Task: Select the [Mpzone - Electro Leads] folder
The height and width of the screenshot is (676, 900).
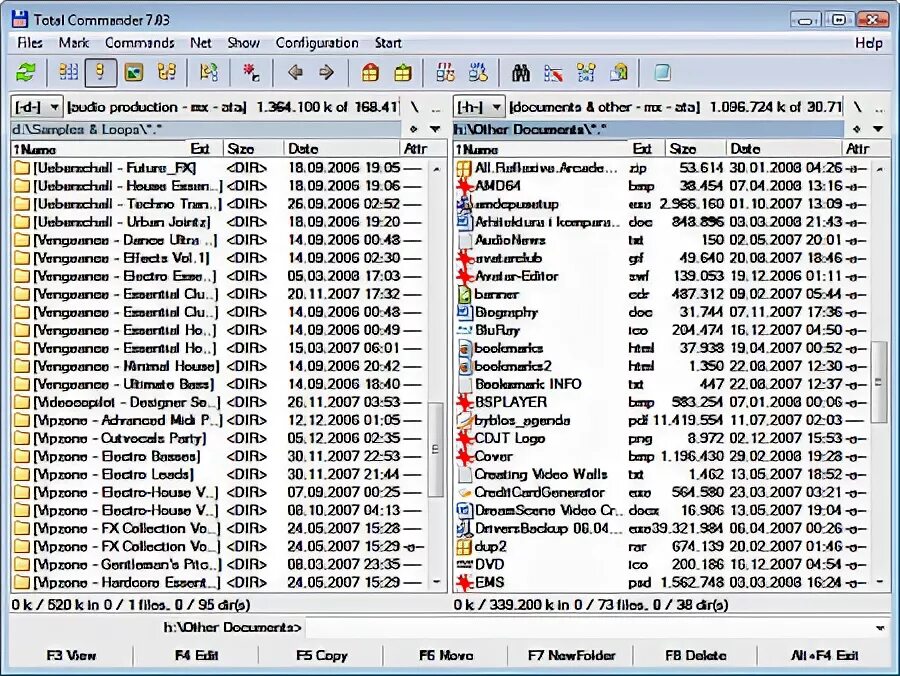Action: [114, 475]
